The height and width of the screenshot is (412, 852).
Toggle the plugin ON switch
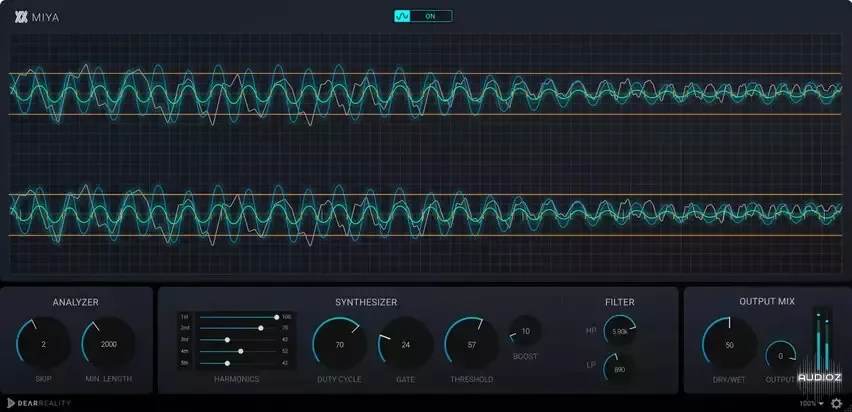click(x=423, y=16)
